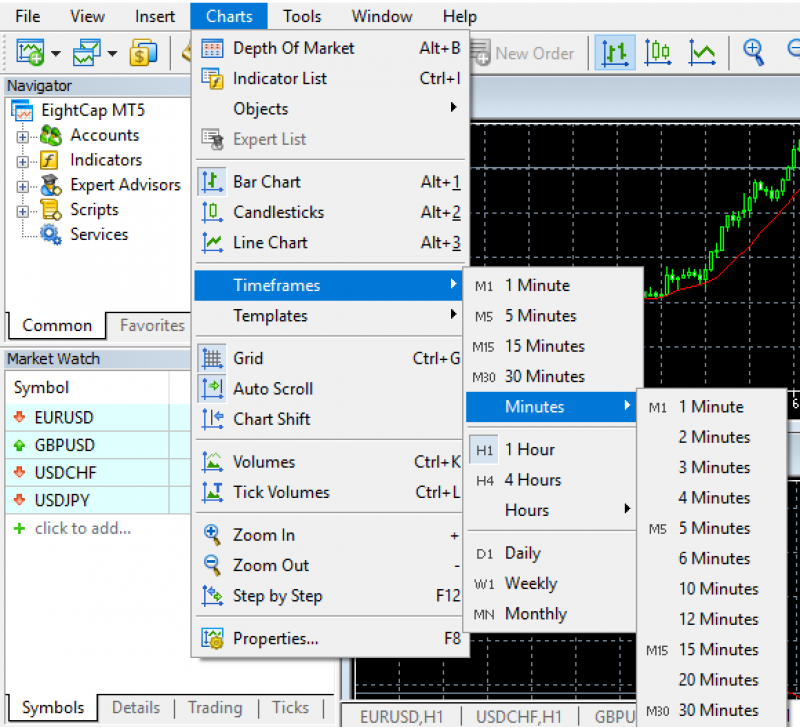Select Candlesticks chart type in menu
Viewport: 800px width, 727px height.
pyautogui.click(x=329, y=212)
